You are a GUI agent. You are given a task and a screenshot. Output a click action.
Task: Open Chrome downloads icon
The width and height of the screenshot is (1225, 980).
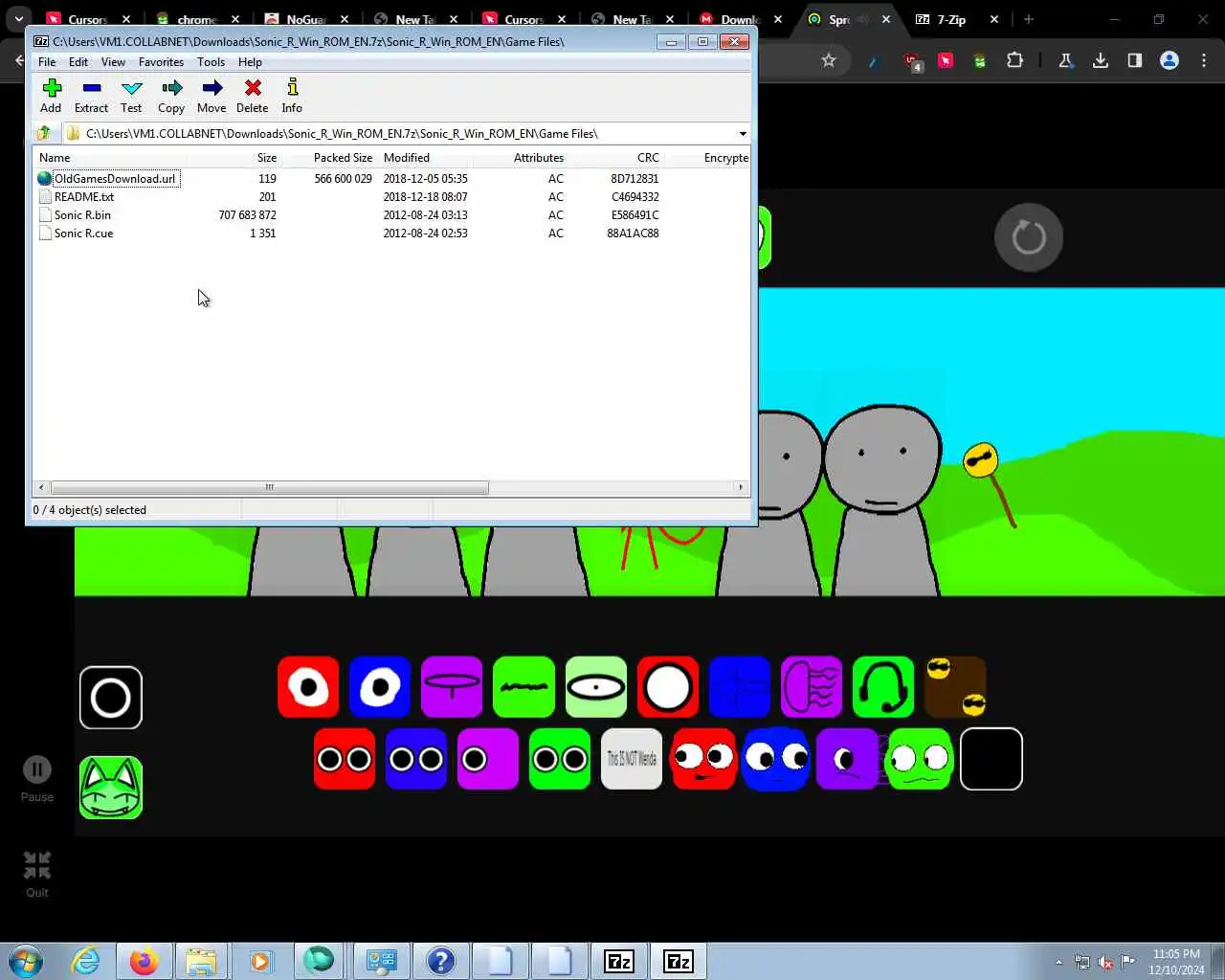pyautogui.click(x=1101, y=60)
